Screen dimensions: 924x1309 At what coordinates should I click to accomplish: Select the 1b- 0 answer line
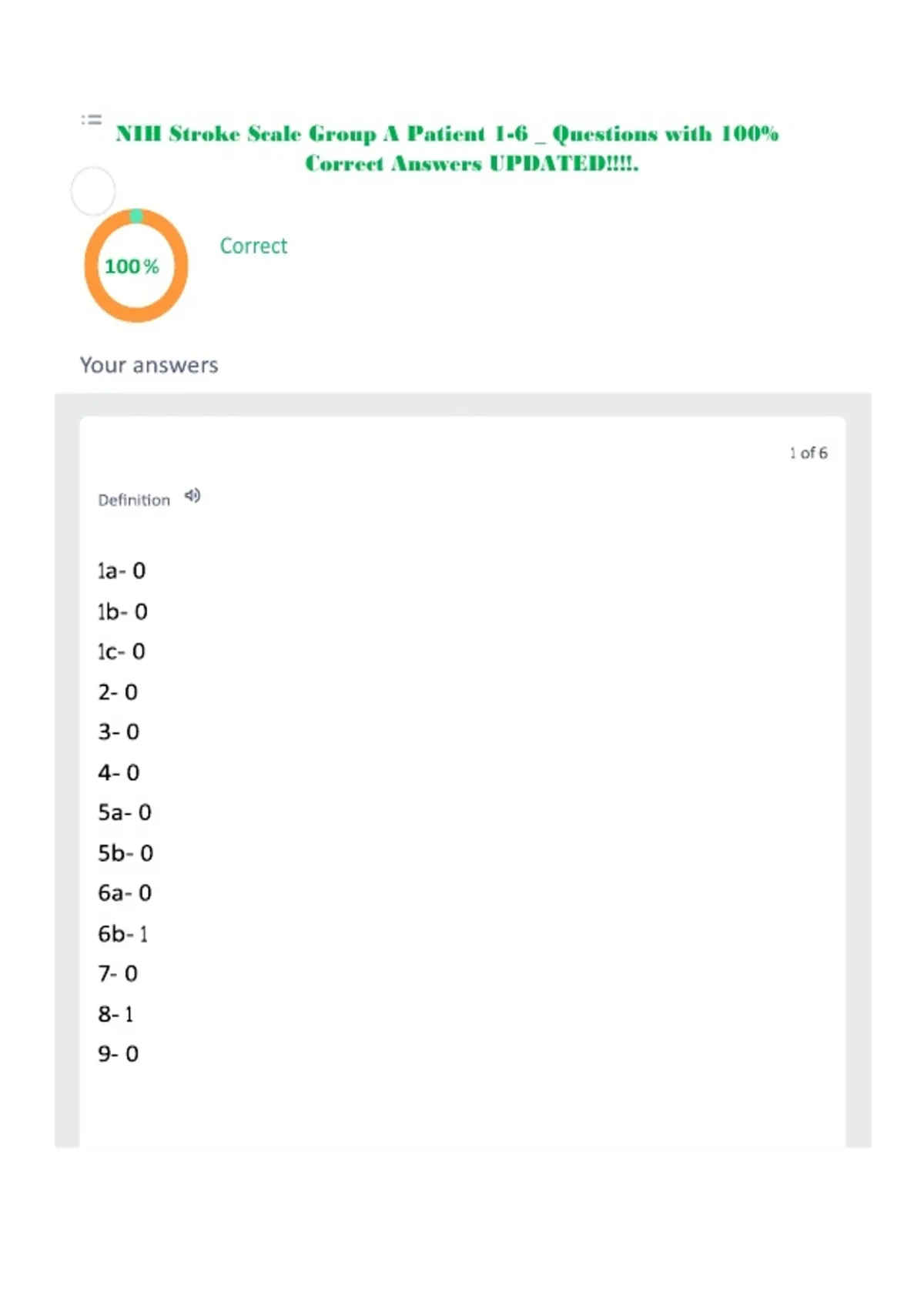(122, 611)
